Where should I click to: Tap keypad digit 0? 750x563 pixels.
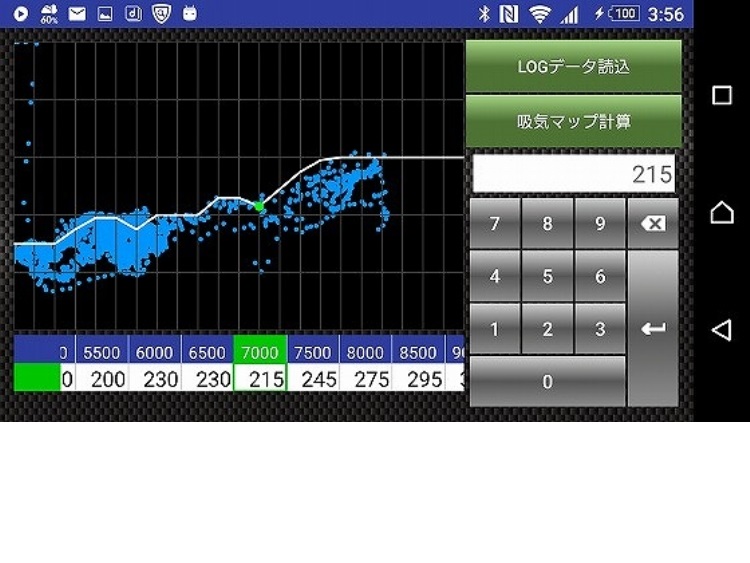548,382
